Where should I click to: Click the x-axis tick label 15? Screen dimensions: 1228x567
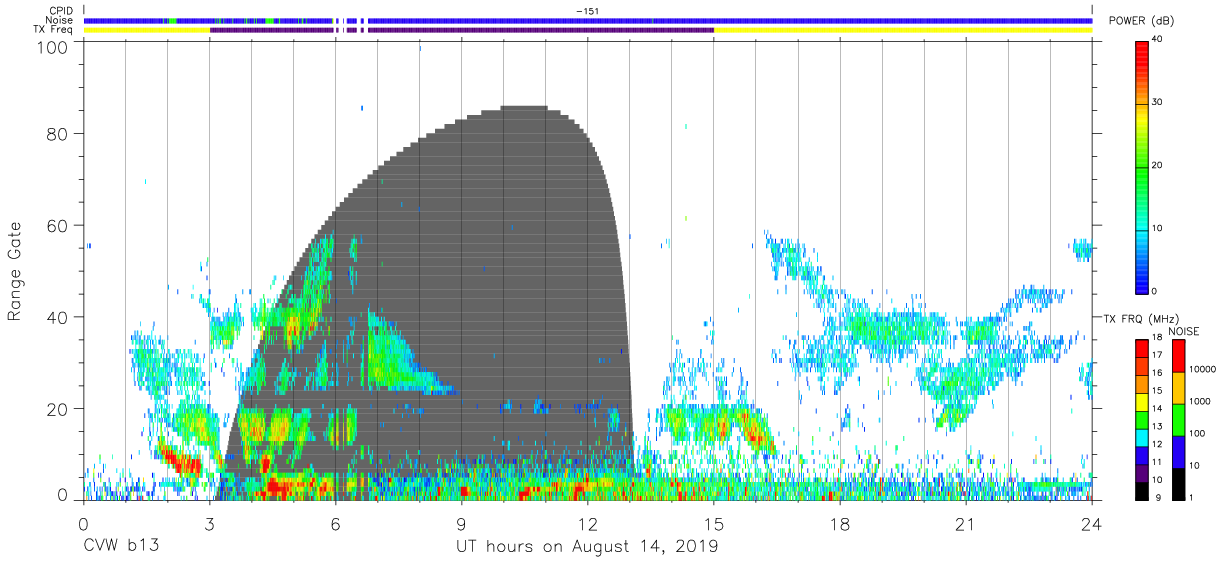714,522
